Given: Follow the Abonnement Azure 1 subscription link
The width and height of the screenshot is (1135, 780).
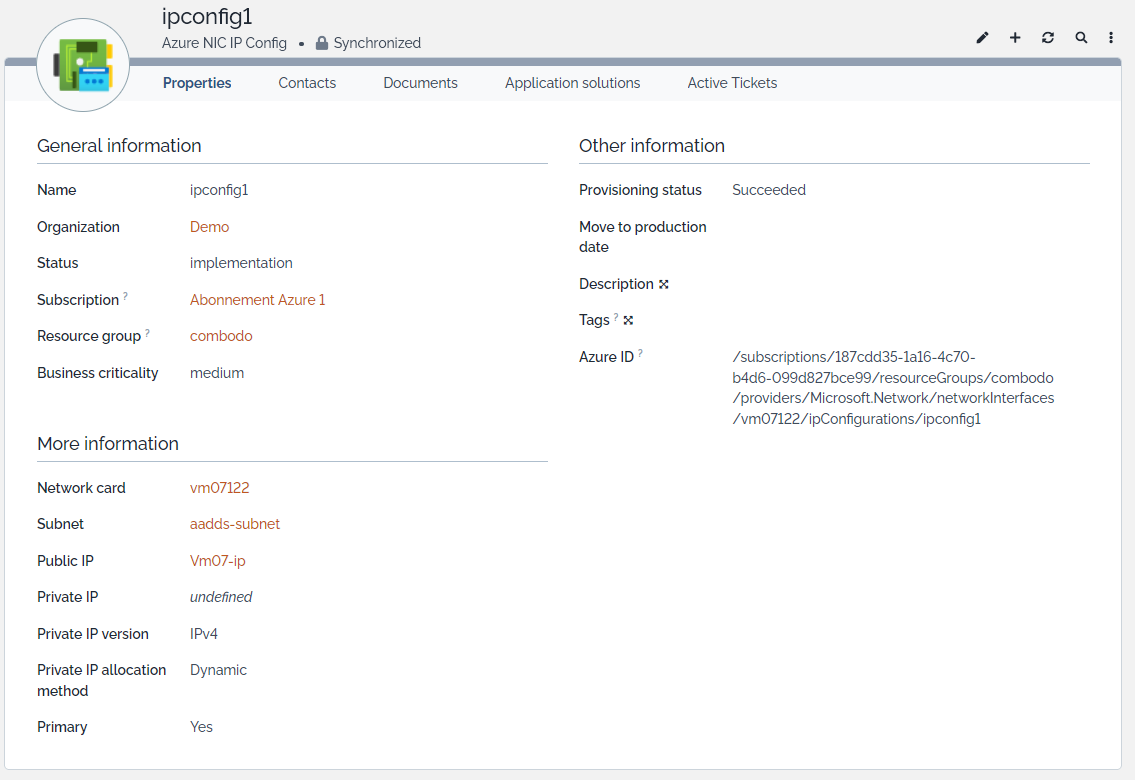Looking at the screenshot, I should coord(257,300).
